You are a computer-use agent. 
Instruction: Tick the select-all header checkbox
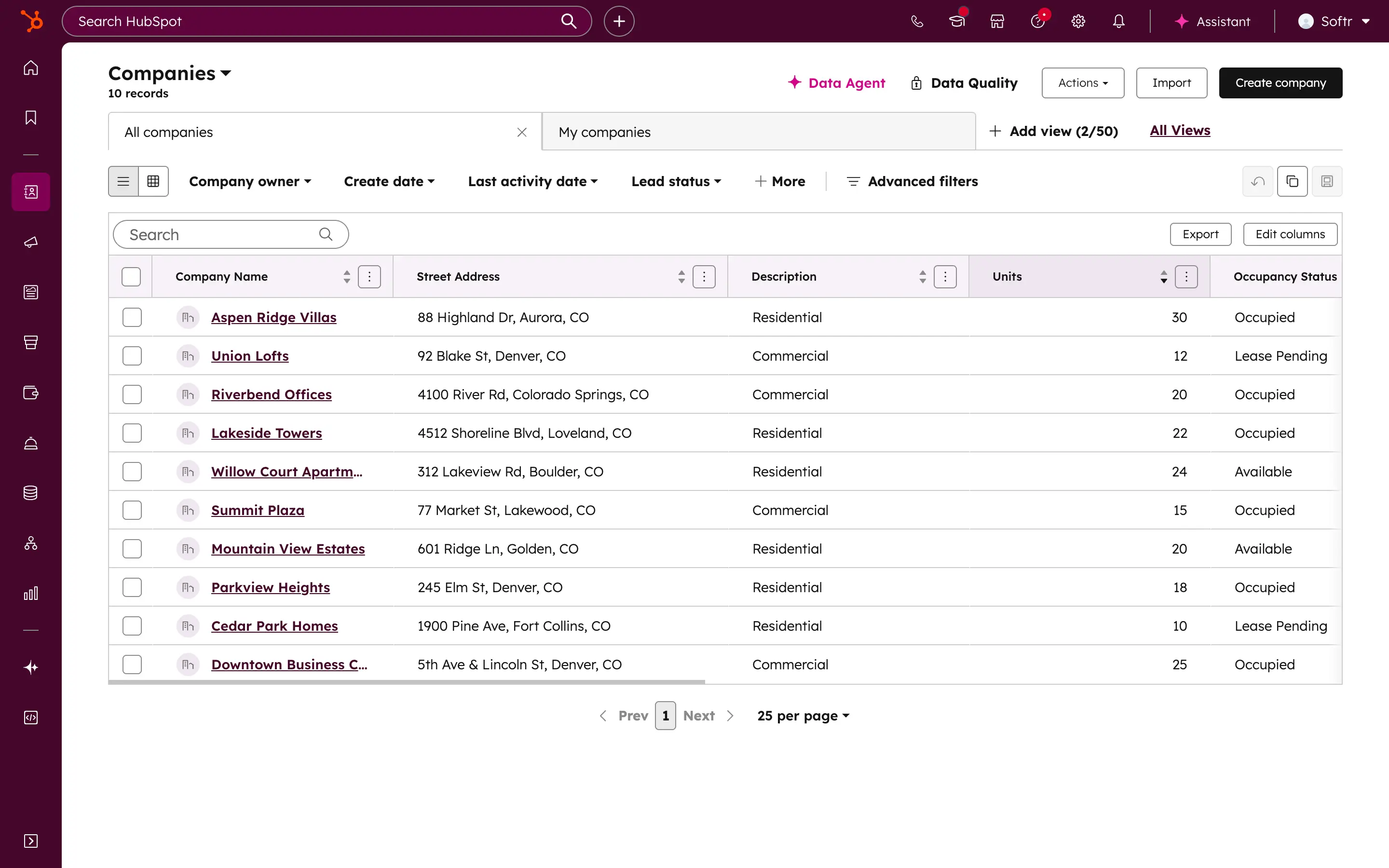point(132,277)
